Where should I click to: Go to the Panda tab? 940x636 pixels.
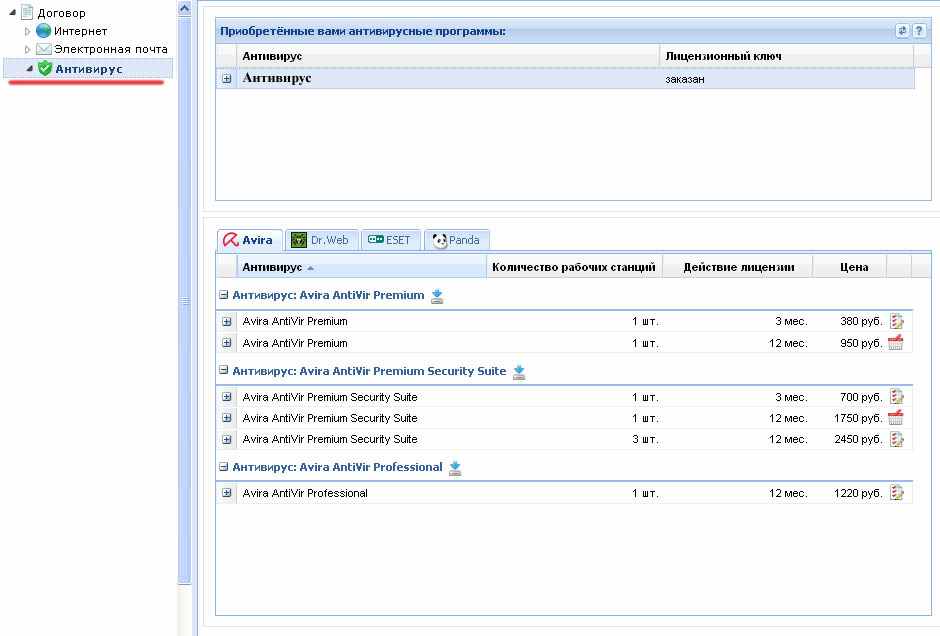[456, 240]
